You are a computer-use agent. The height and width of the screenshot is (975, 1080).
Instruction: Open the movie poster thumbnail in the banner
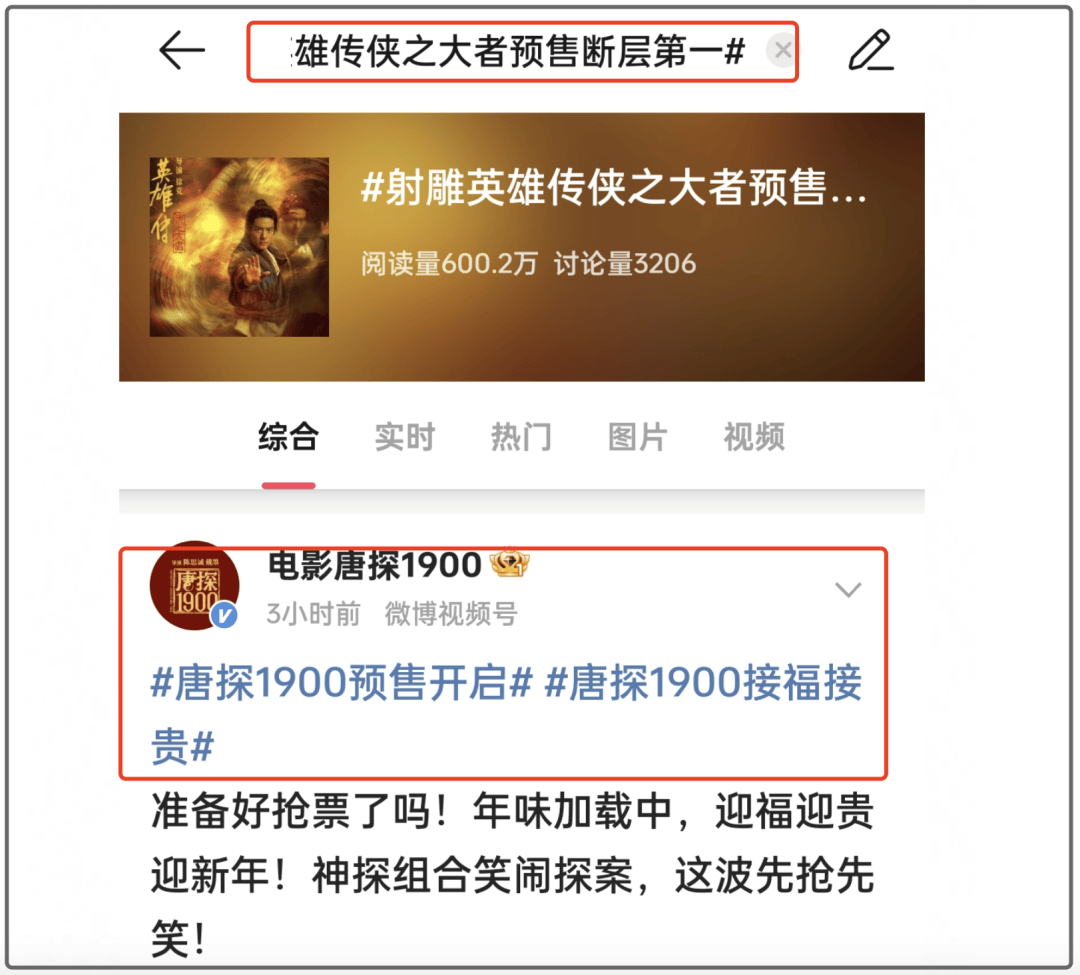point(239,247)
